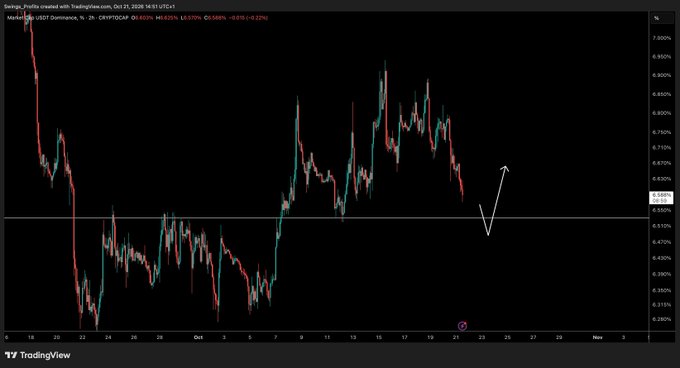Viewport: 680px width, 368px height.
Task: Click date label 24 on time axis
Action: coord(108,337)
